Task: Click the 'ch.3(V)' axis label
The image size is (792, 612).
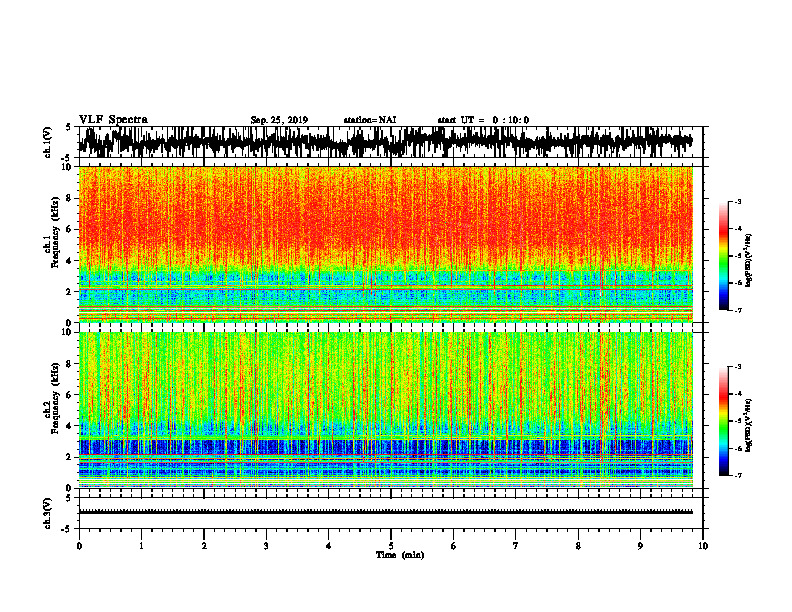Action: pos(47,514)
